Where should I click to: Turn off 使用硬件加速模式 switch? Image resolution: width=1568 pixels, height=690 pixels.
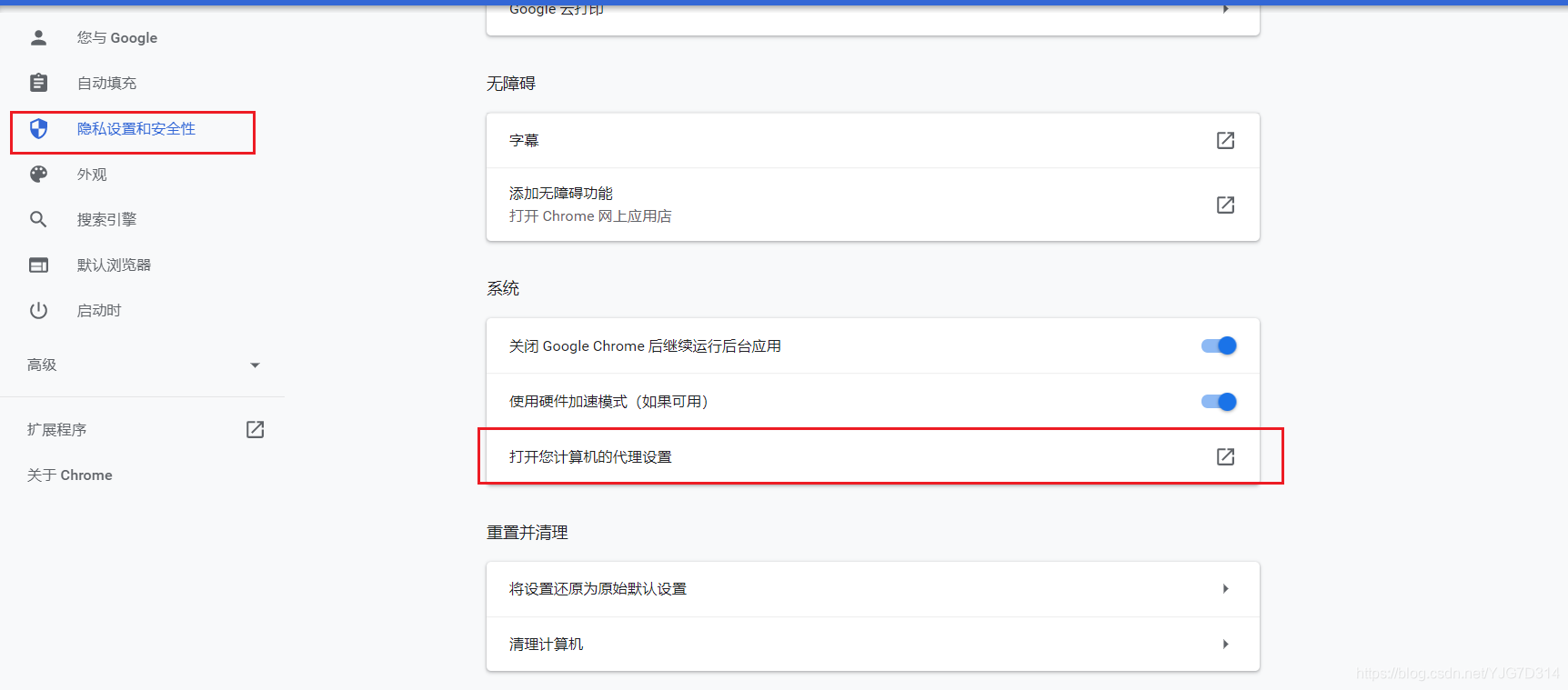[1219, 402]
